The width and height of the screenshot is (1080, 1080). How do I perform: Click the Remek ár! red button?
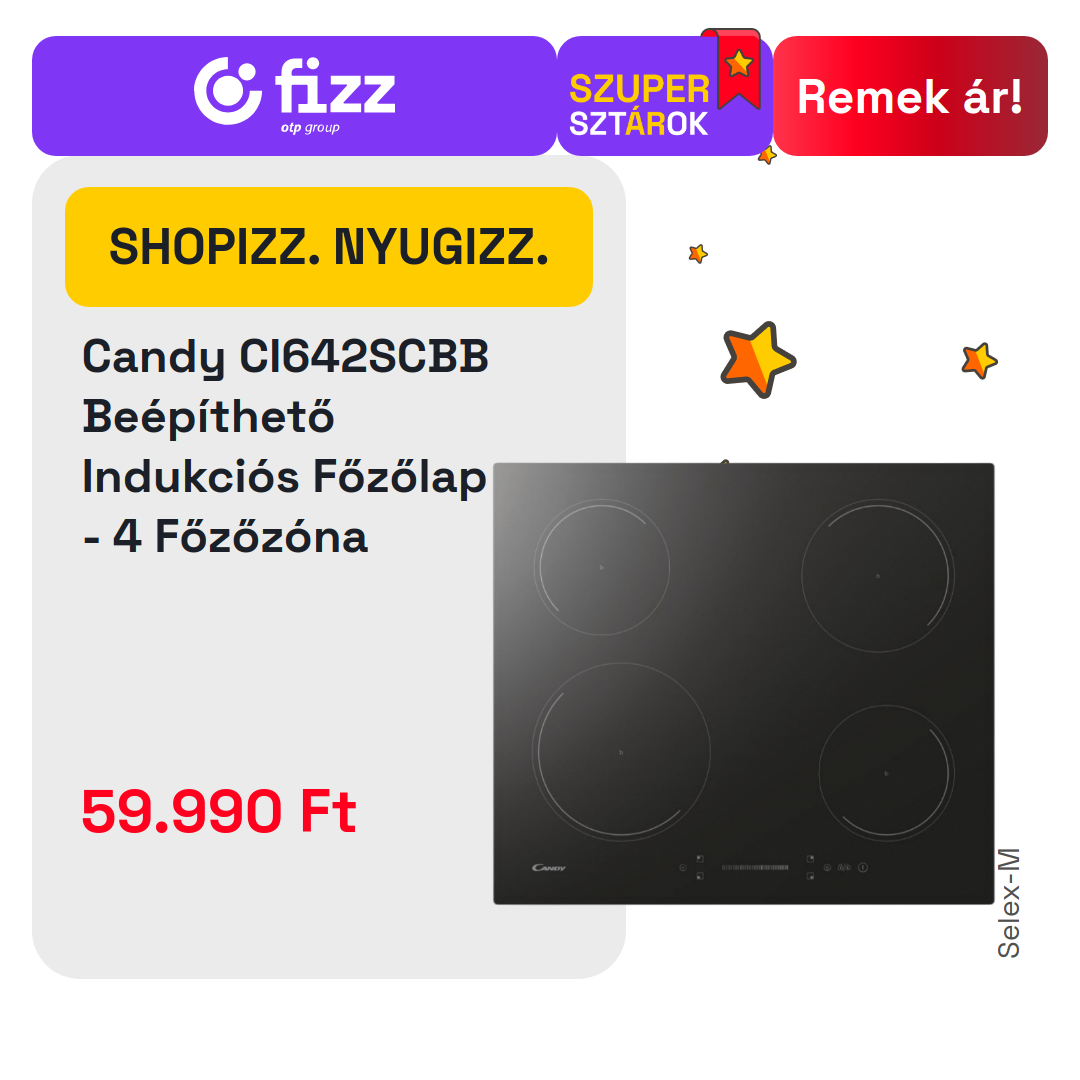pyautogui.click(x=910, y=96)
